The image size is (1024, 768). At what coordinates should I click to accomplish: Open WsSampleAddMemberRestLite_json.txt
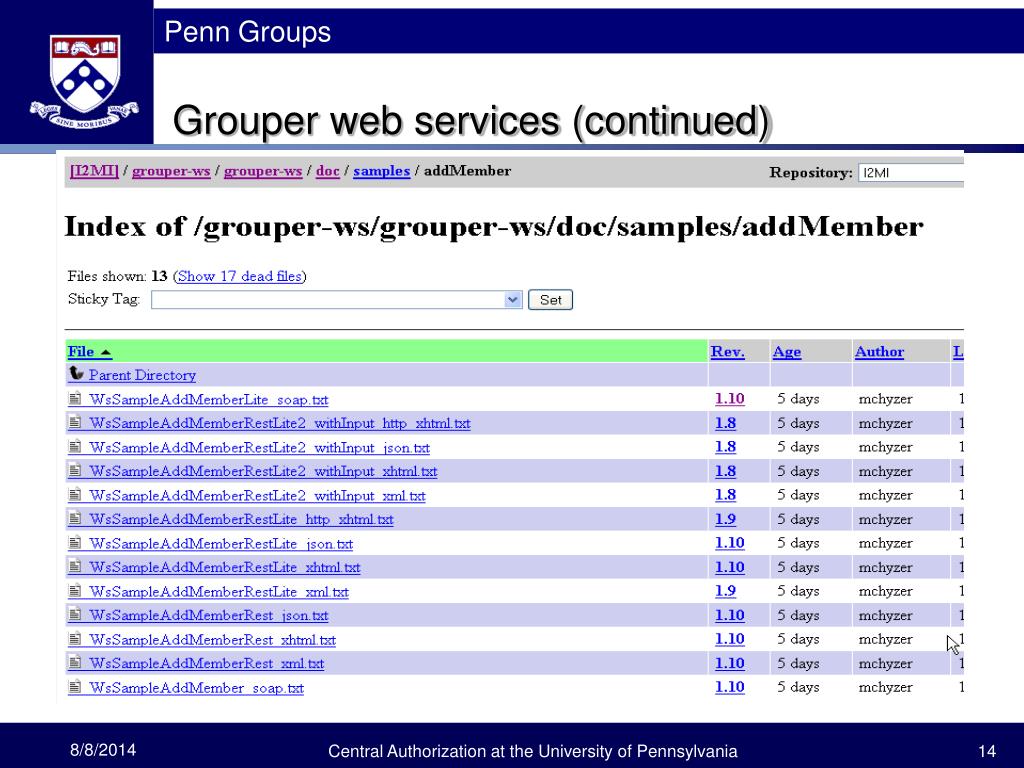pyautogui.click(x=221, y=544)
